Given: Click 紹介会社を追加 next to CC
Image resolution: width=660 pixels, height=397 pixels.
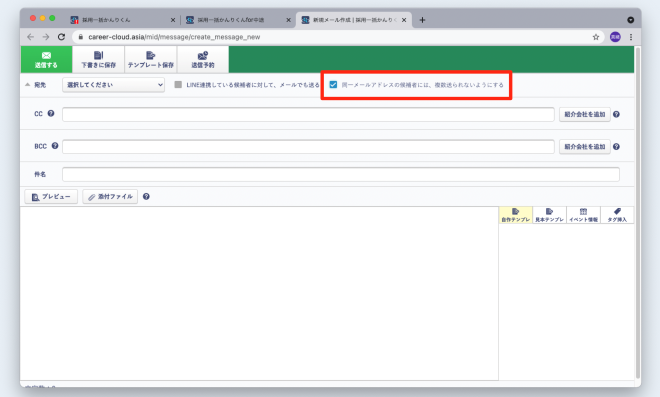Looking at the screenshot, I should click(x=585, y=114).
